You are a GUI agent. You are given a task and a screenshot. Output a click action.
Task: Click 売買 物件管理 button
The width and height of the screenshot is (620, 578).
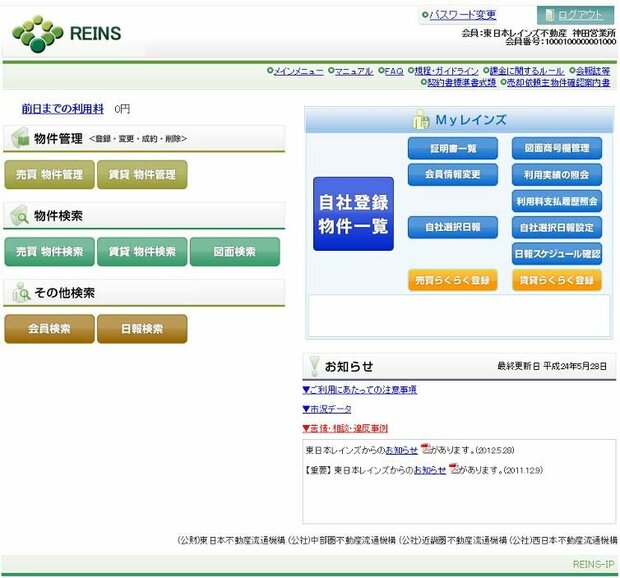(49, 174)
